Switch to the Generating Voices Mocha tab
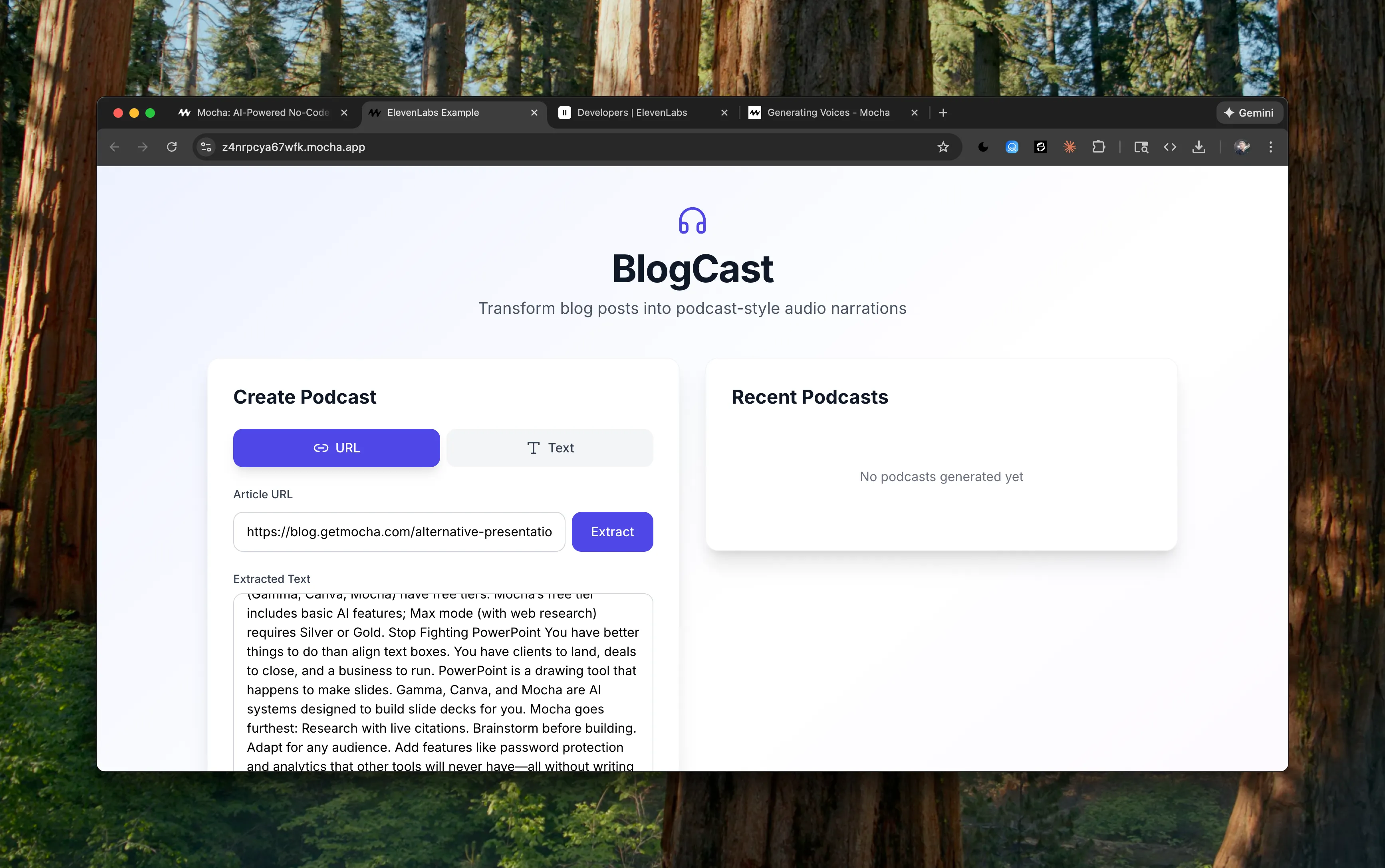Image resolution: width=1385 pixels, height=868 pixels. 829,113
